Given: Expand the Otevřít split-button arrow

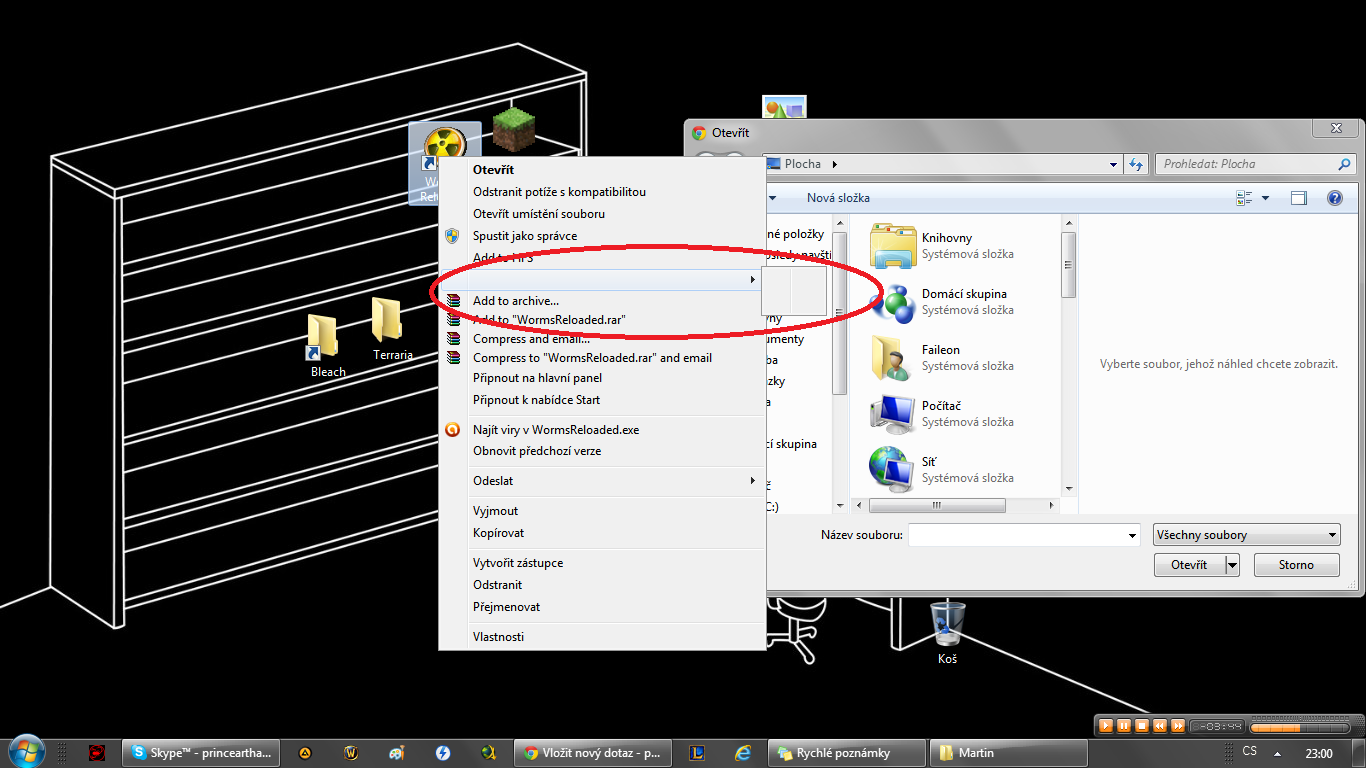Looking at the screenshot, I should click(x=1232, y=565).
